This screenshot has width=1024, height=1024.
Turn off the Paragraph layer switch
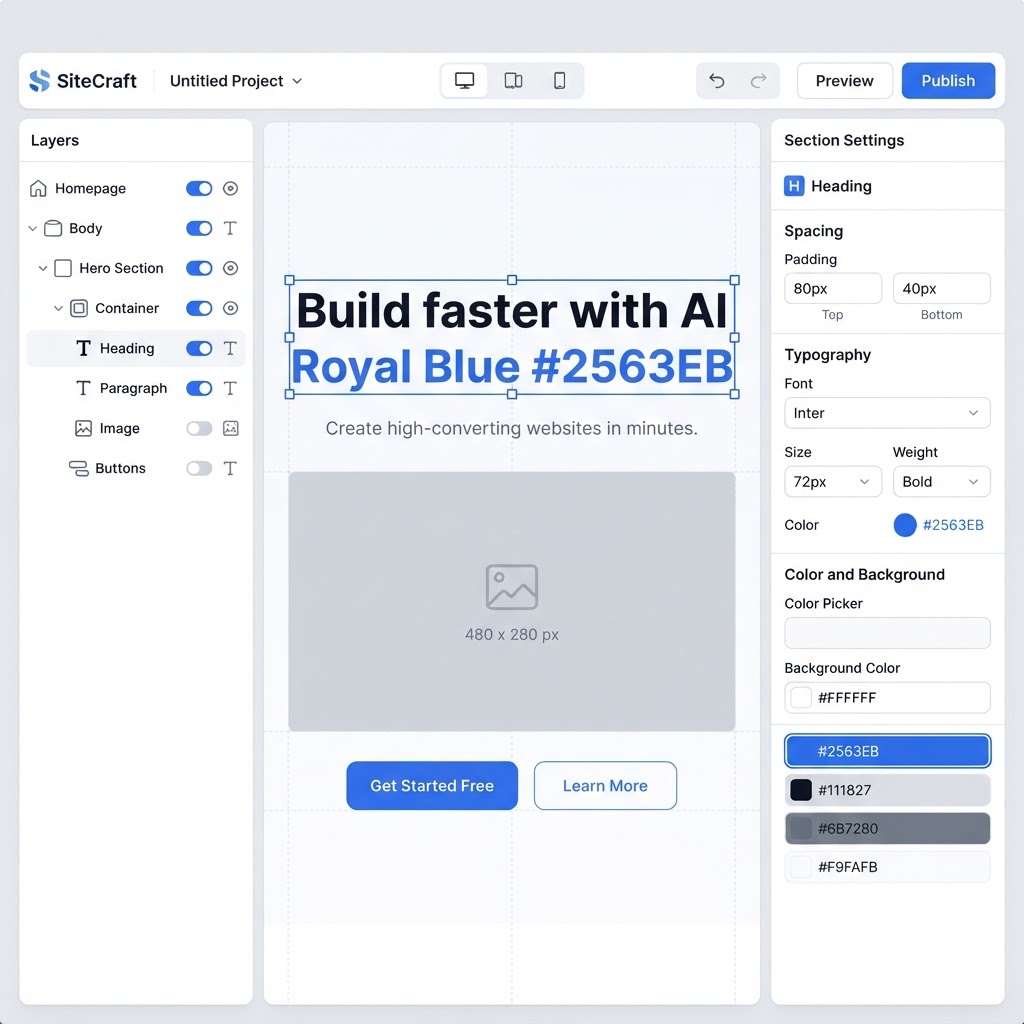click(x=199, y=388)
